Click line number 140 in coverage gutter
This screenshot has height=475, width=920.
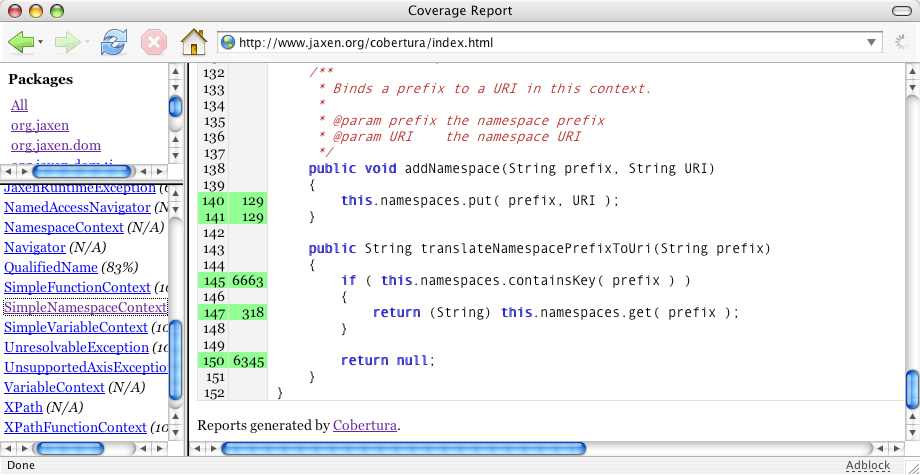[213, 201]
